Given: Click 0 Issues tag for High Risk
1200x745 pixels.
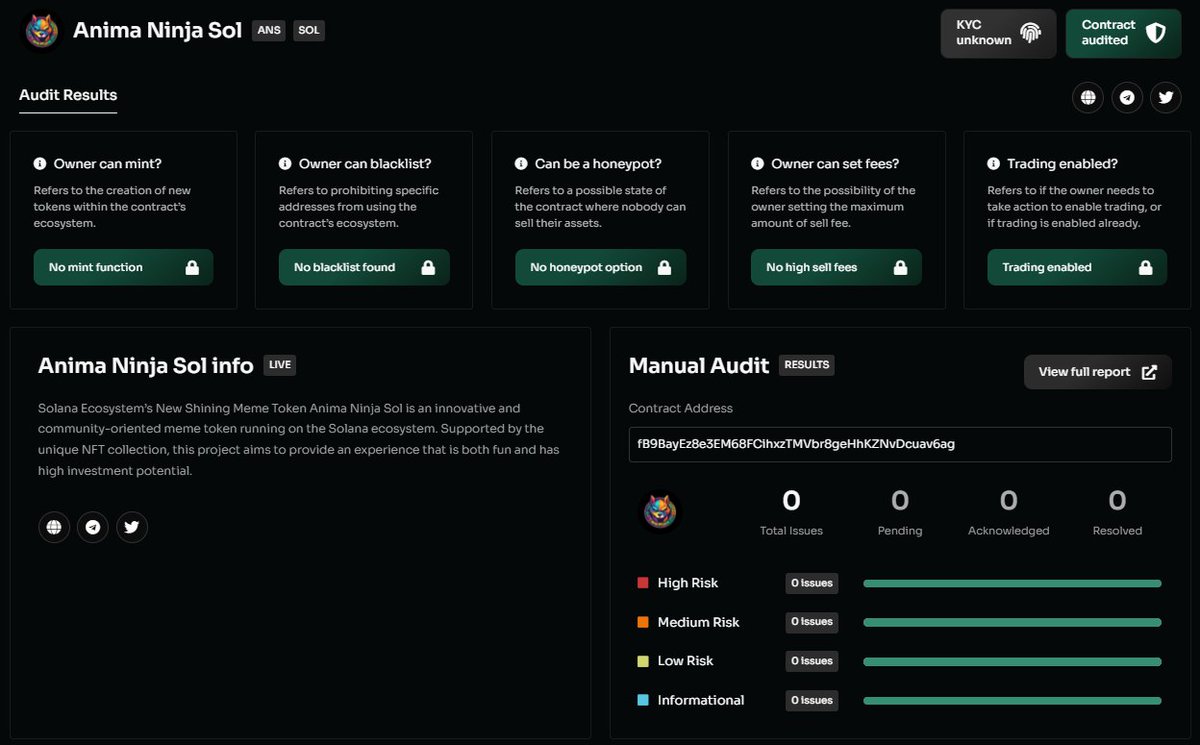Looking at the screenshot, I should 812,583.
